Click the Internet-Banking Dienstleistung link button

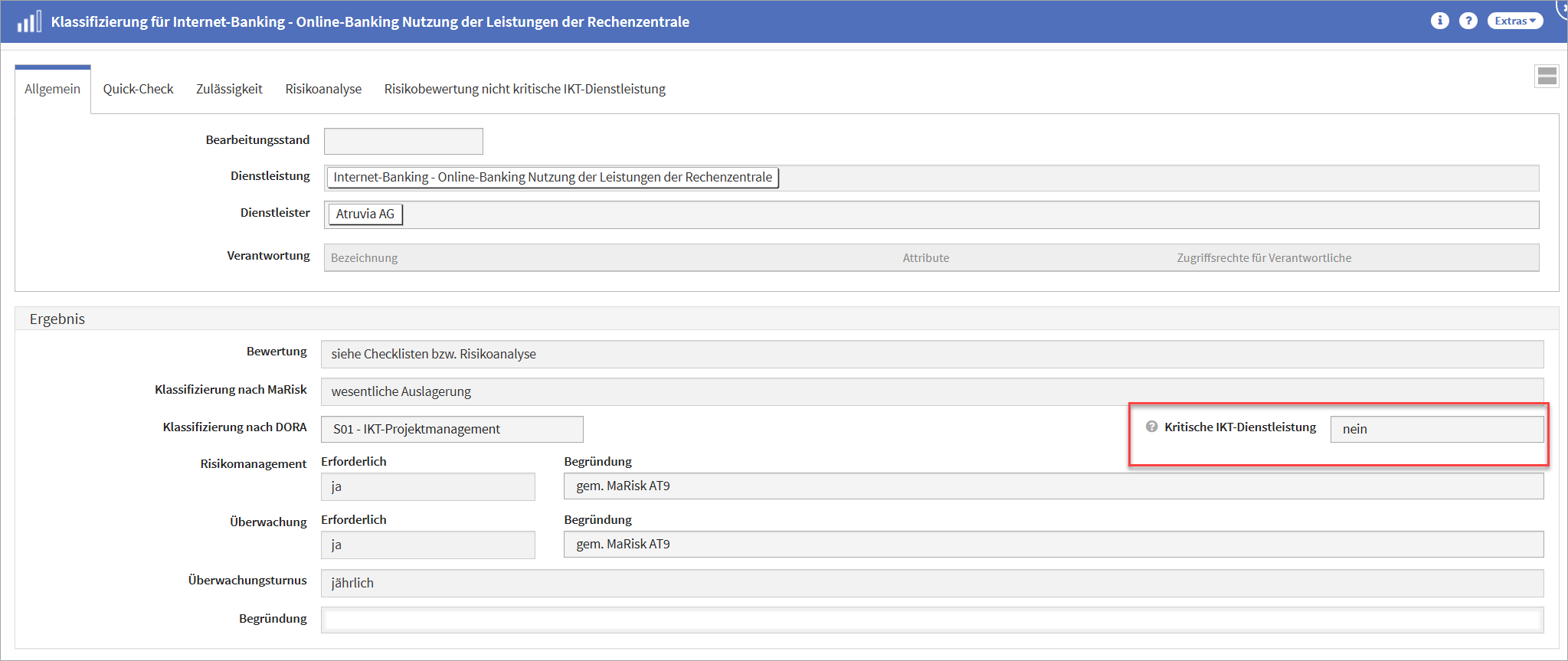[x=552, y=177]
